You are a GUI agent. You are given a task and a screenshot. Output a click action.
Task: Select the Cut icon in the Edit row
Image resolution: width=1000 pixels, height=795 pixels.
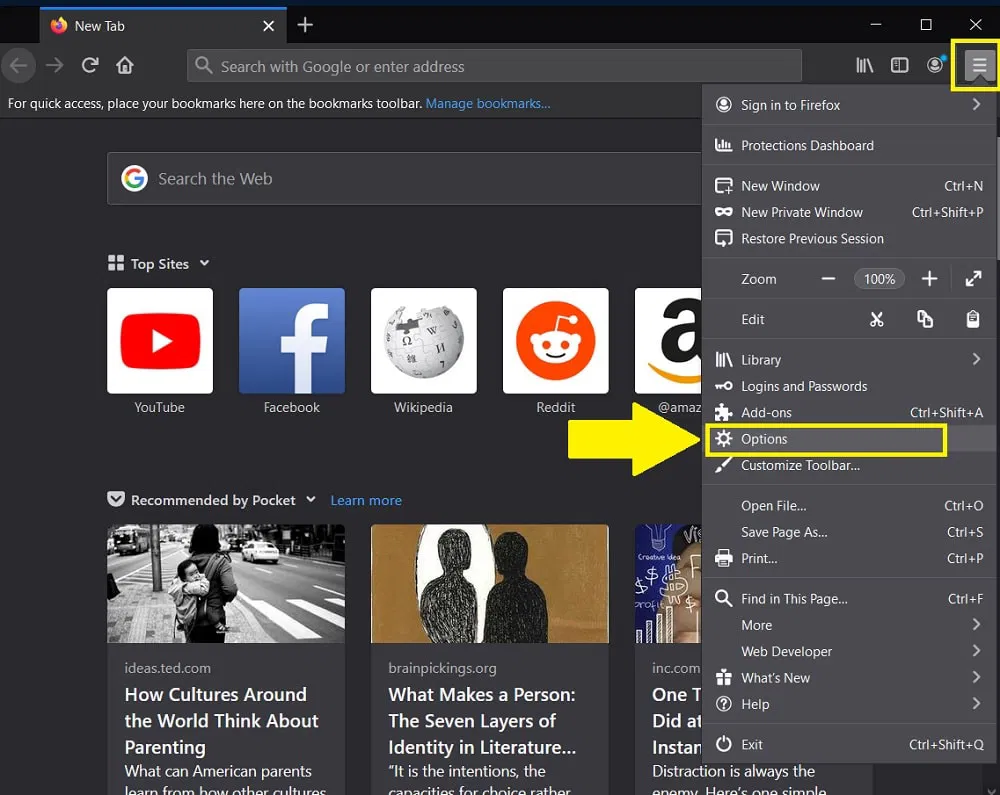point(877,319)
